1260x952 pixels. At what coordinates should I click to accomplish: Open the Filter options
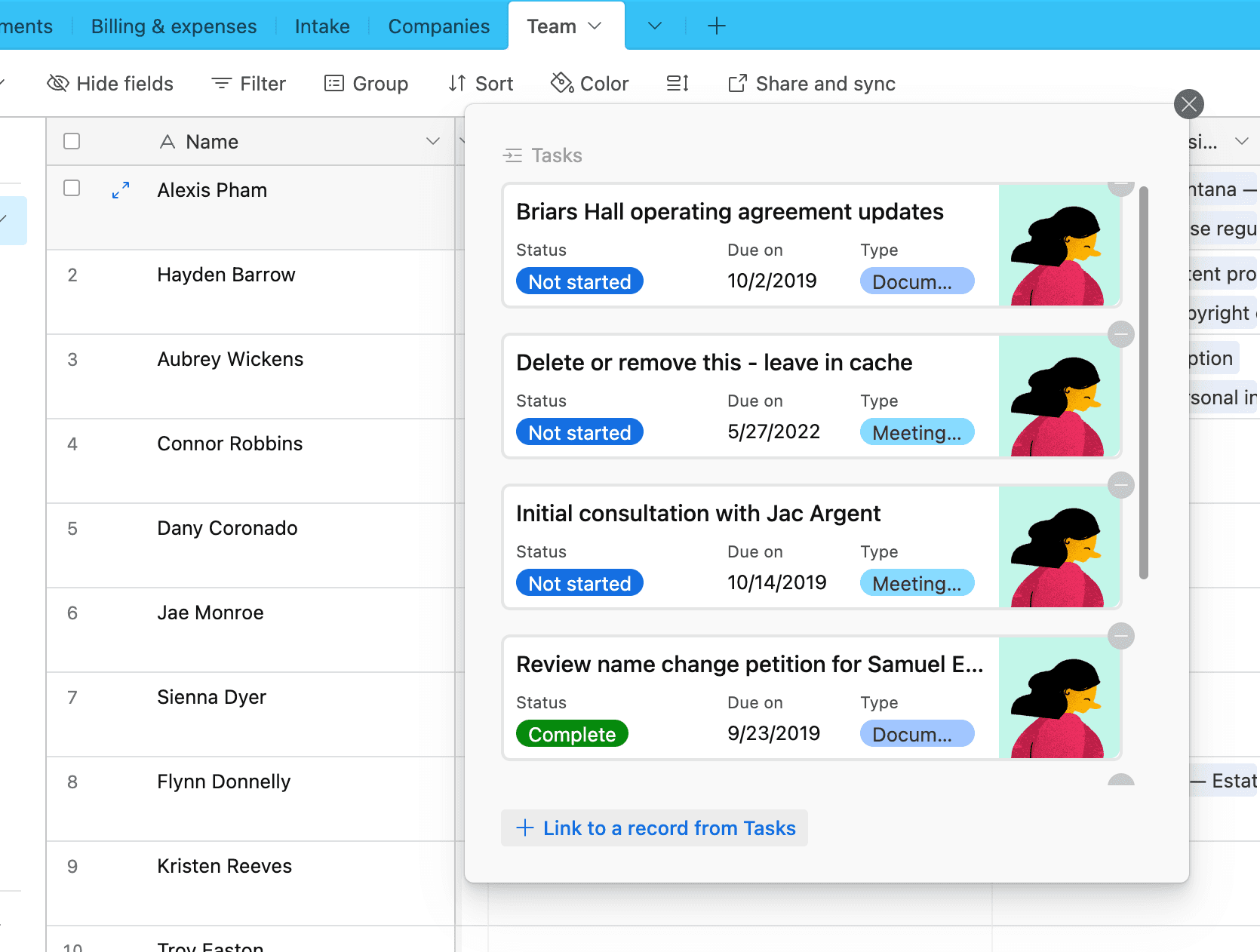(x=248, y=84)
